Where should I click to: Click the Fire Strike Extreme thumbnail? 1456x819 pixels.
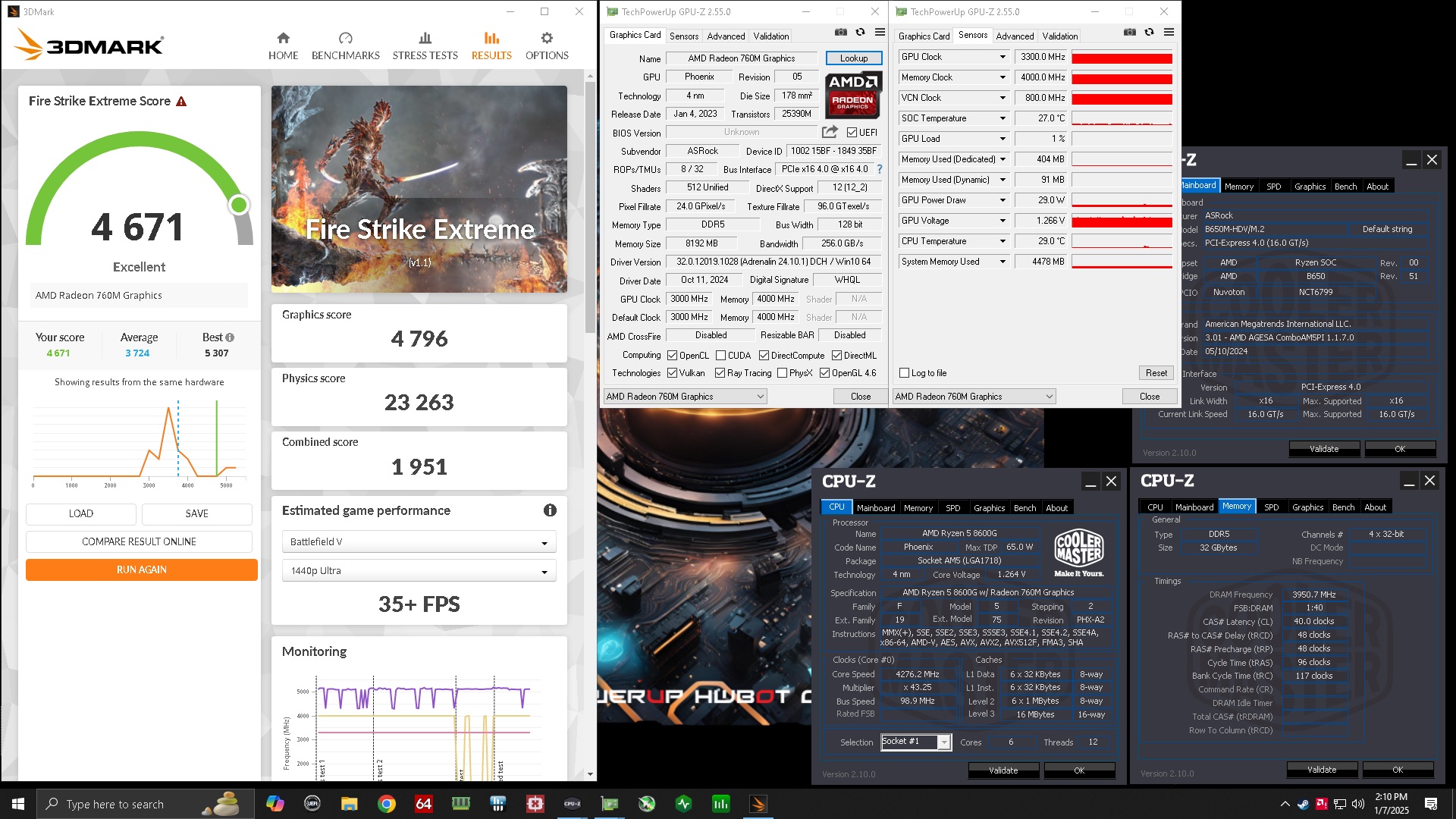coord(419,189)
